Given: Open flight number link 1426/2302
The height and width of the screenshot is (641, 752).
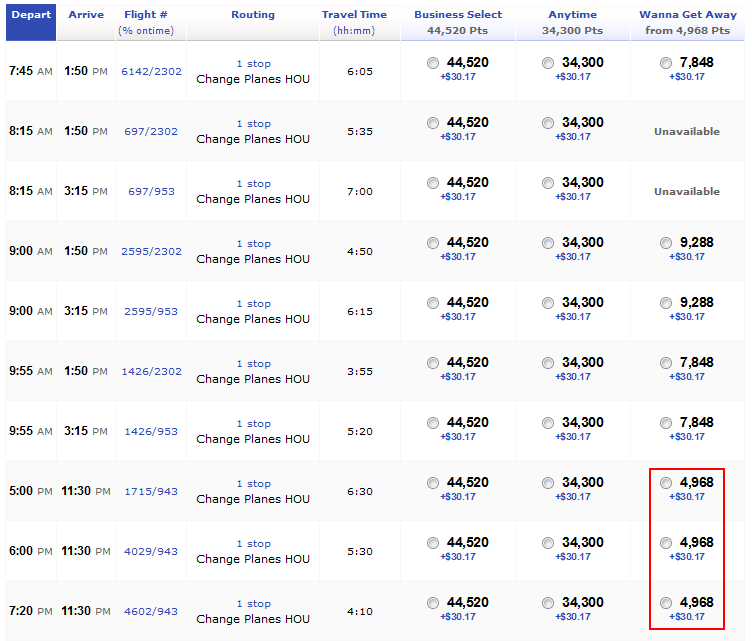Looking at the screenshot, I should pyautogui.click(x=152, y=372).
